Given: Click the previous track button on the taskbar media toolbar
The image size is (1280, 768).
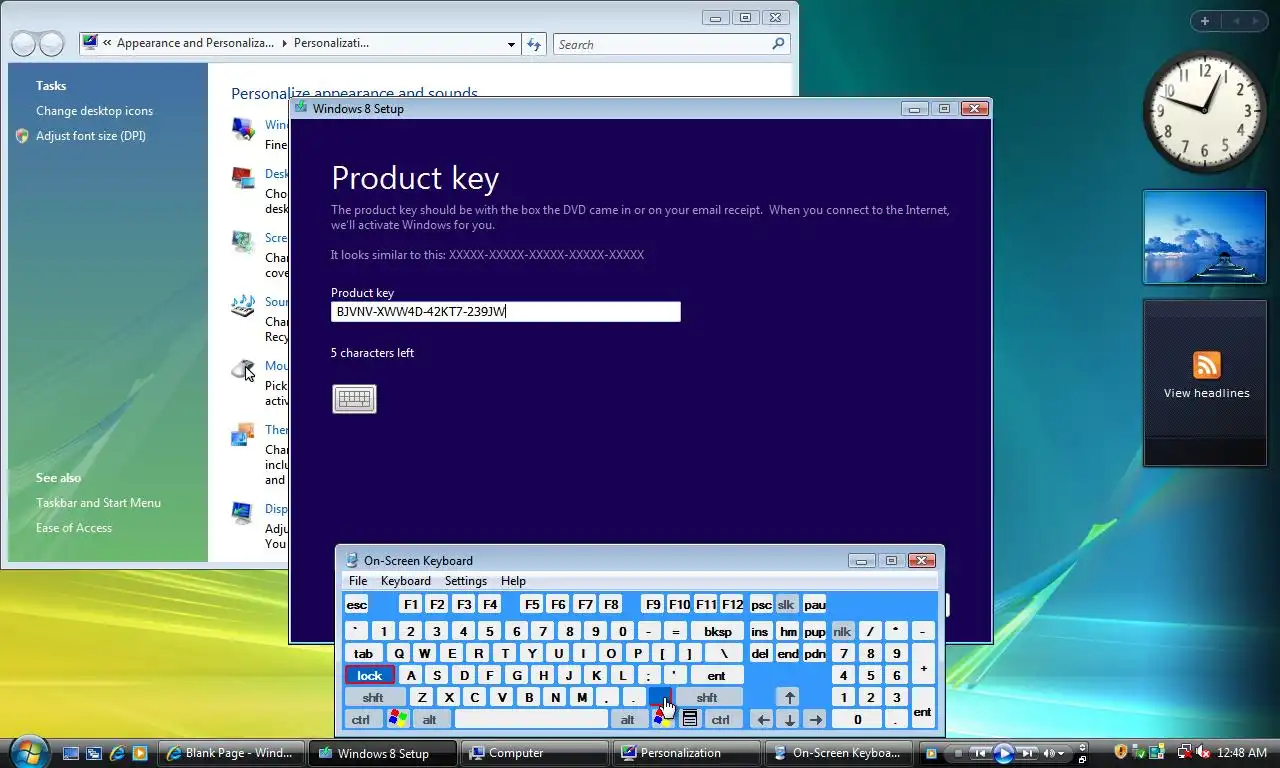Looking at the screenshot, I should pos(981,753).
